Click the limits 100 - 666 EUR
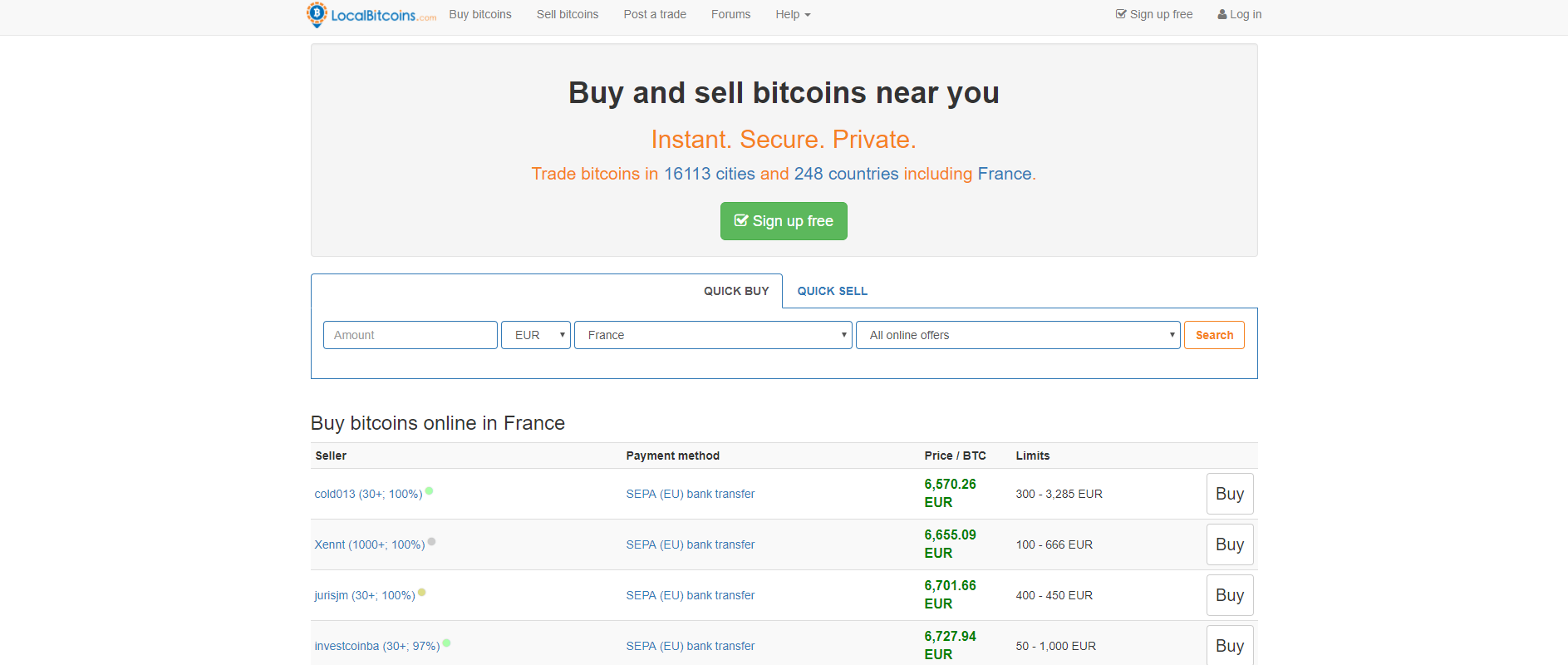Viewport: 1568px width, 665px height. point(1054,544)
